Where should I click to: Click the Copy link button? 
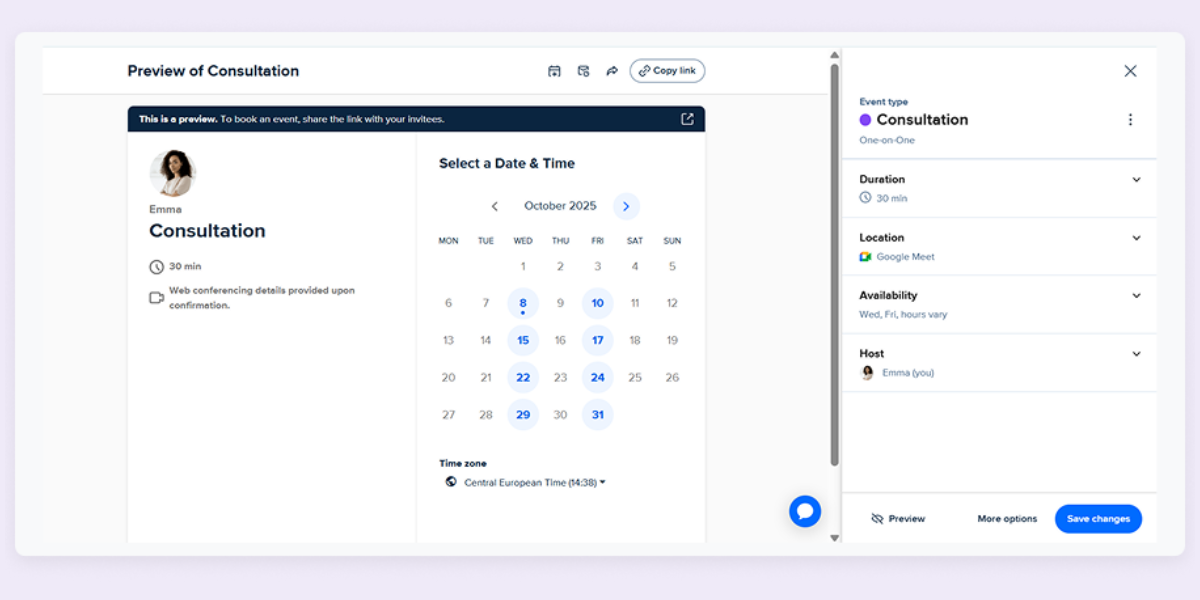coord(667,70)
